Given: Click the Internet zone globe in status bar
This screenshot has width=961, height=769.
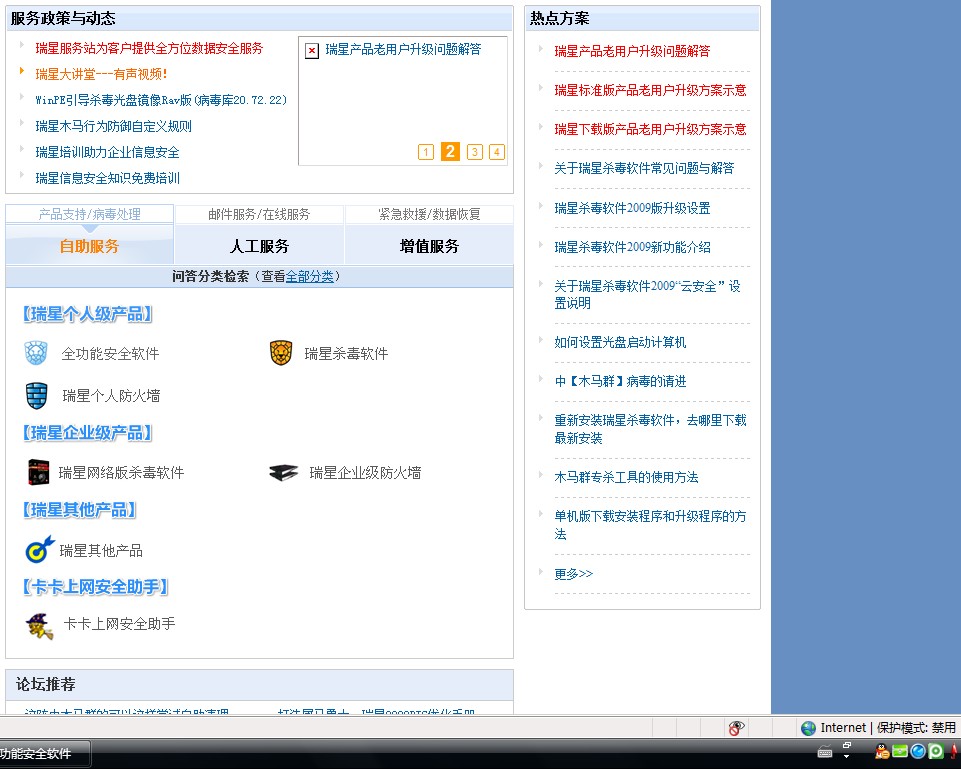Looking at the screenshot, I should pos(808,728).
